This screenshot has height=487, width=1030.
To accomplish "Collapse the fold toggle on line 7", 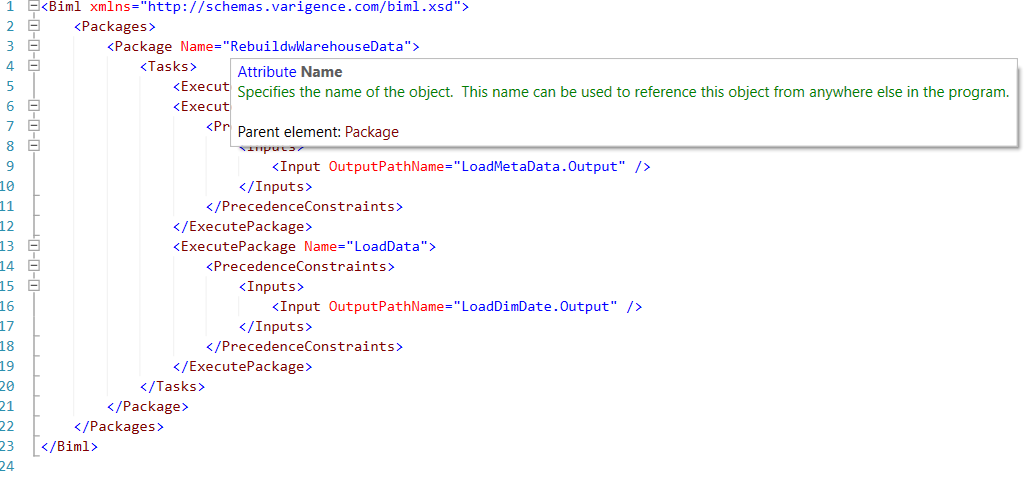I will point(34,126).
